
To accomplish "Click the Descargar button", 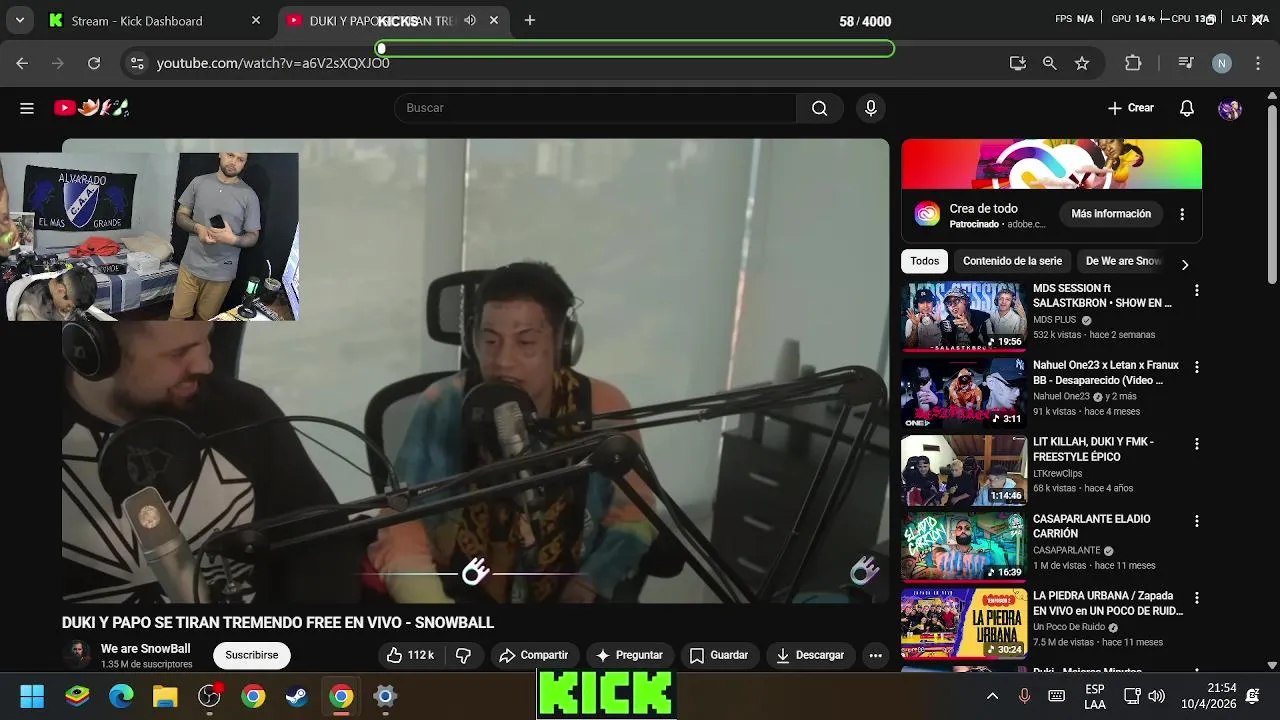I will click(810, 655).
